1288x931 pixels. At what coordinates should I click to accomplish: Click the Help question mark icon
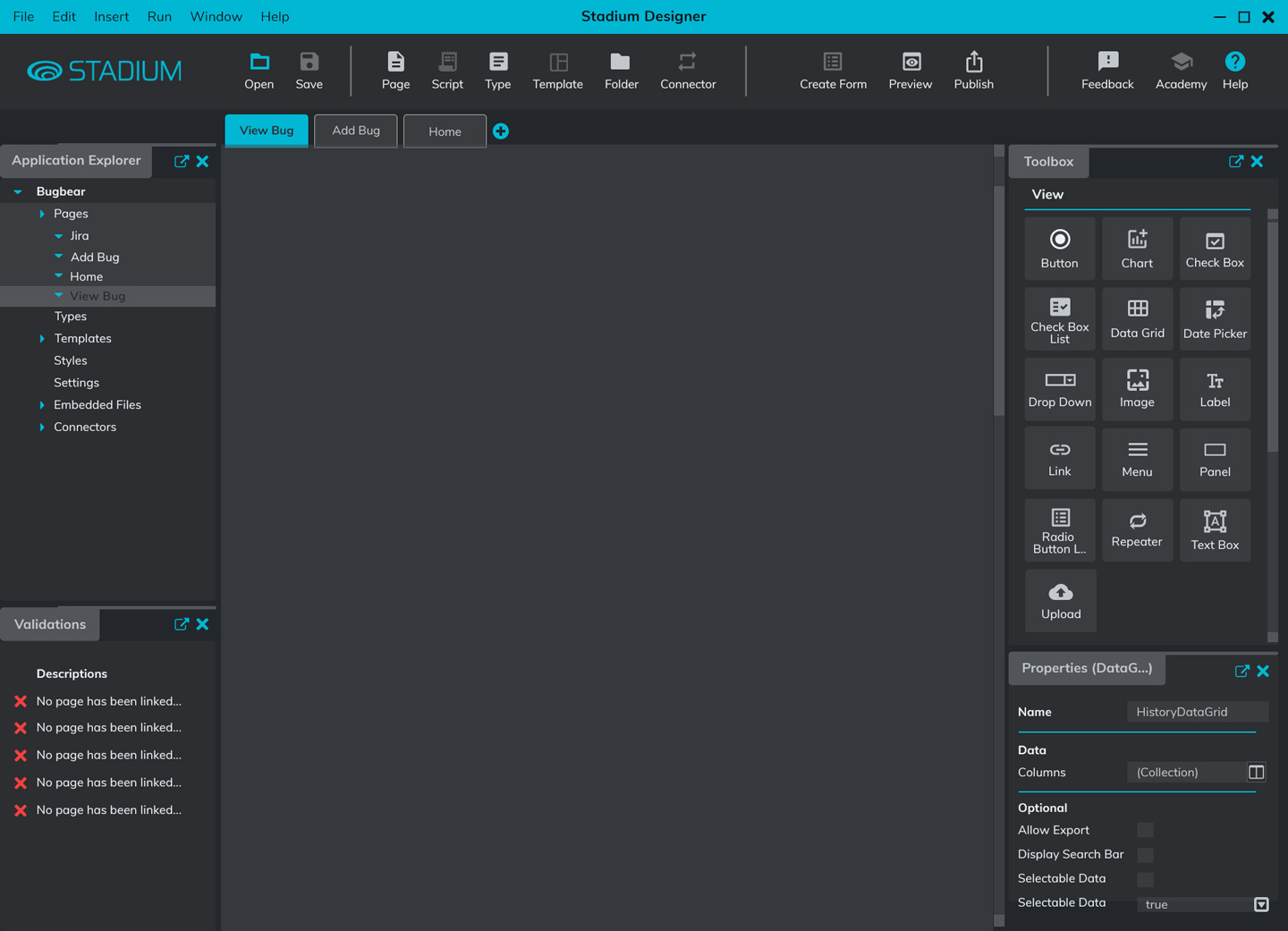point(1235,62)
